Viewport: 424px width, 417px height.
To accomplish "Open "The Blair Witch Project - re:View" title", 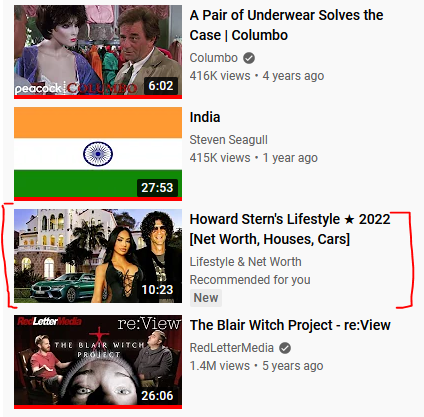I will [290, 325].
